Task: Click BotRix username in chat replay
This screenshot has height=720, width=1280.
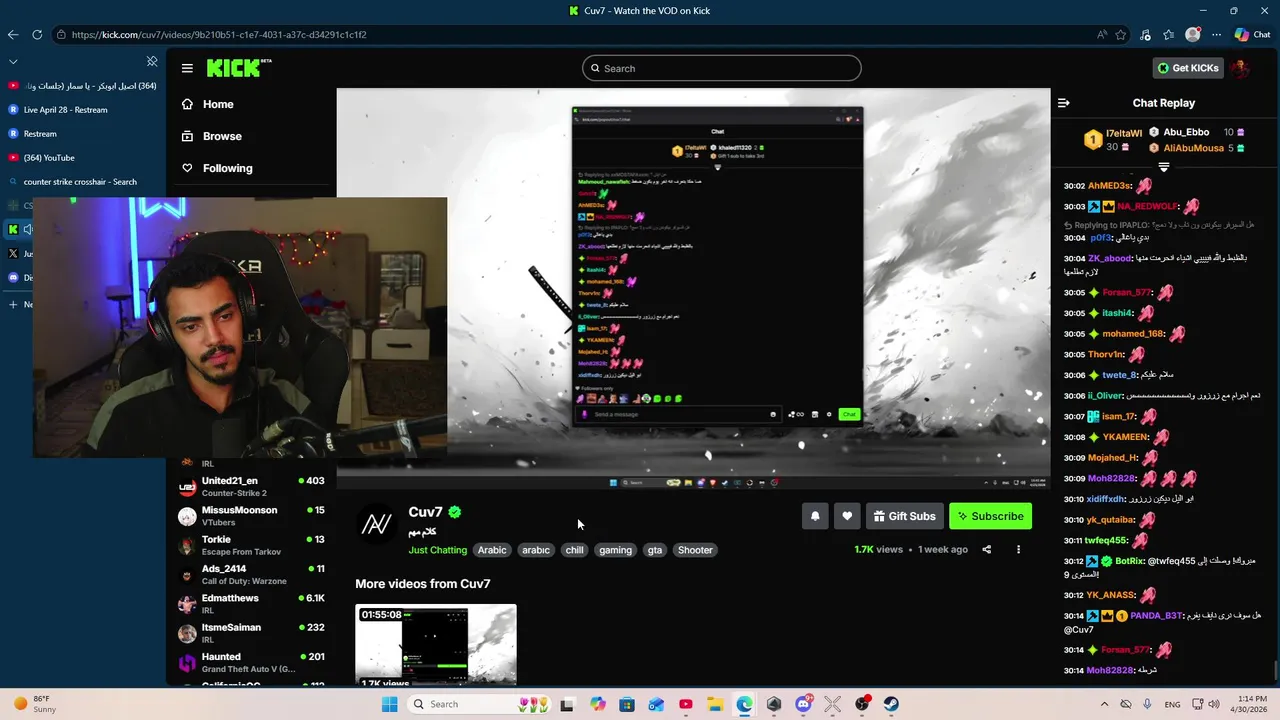Action: (x=1129, y=561)
